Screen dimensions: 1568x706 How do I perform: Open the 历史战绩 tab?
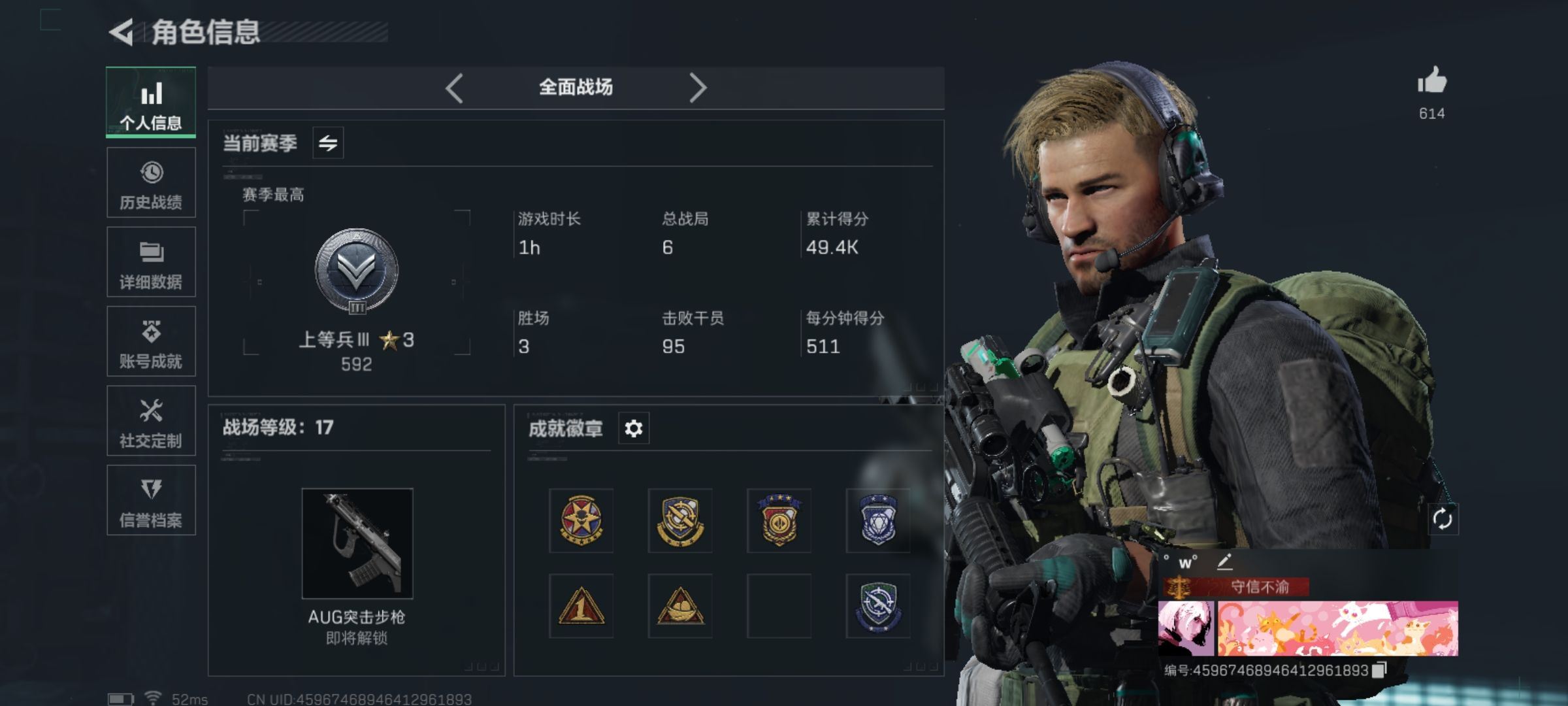pyautogui.click(x=151, y=182)
